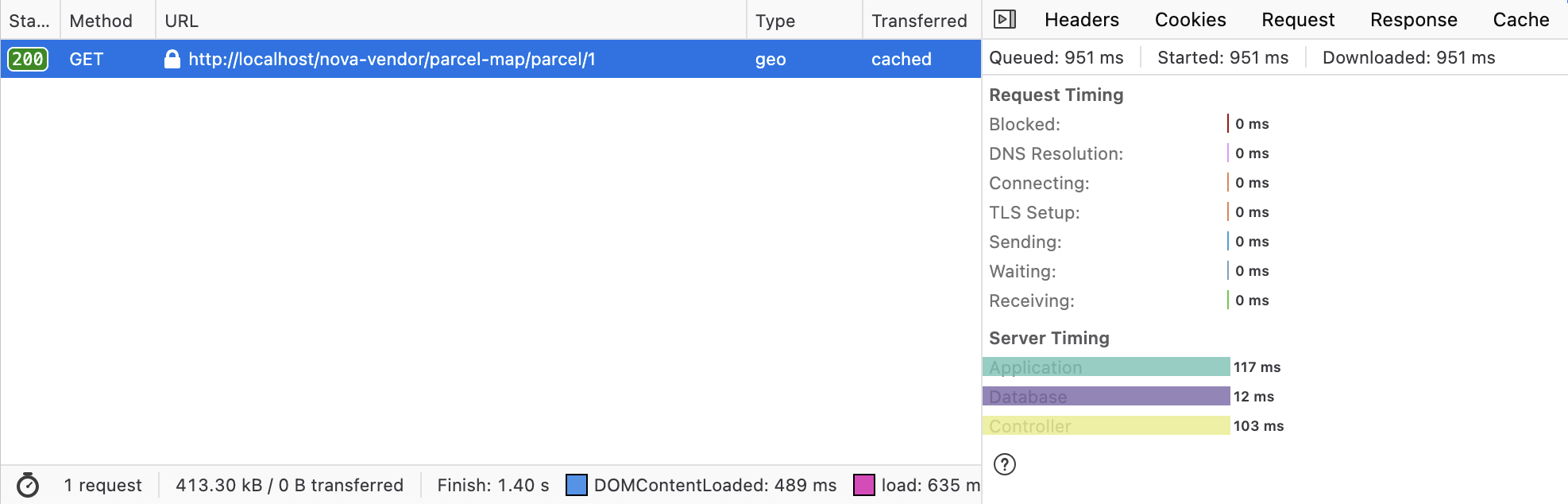
Task: Click the performance analysis stopwatch icon
Action: click(x=28, y=485)
